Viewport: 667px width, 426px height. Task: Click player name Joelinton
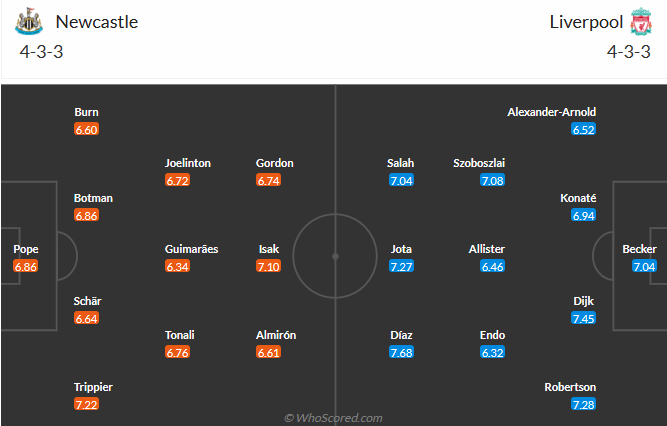click(x=188, y=163)
